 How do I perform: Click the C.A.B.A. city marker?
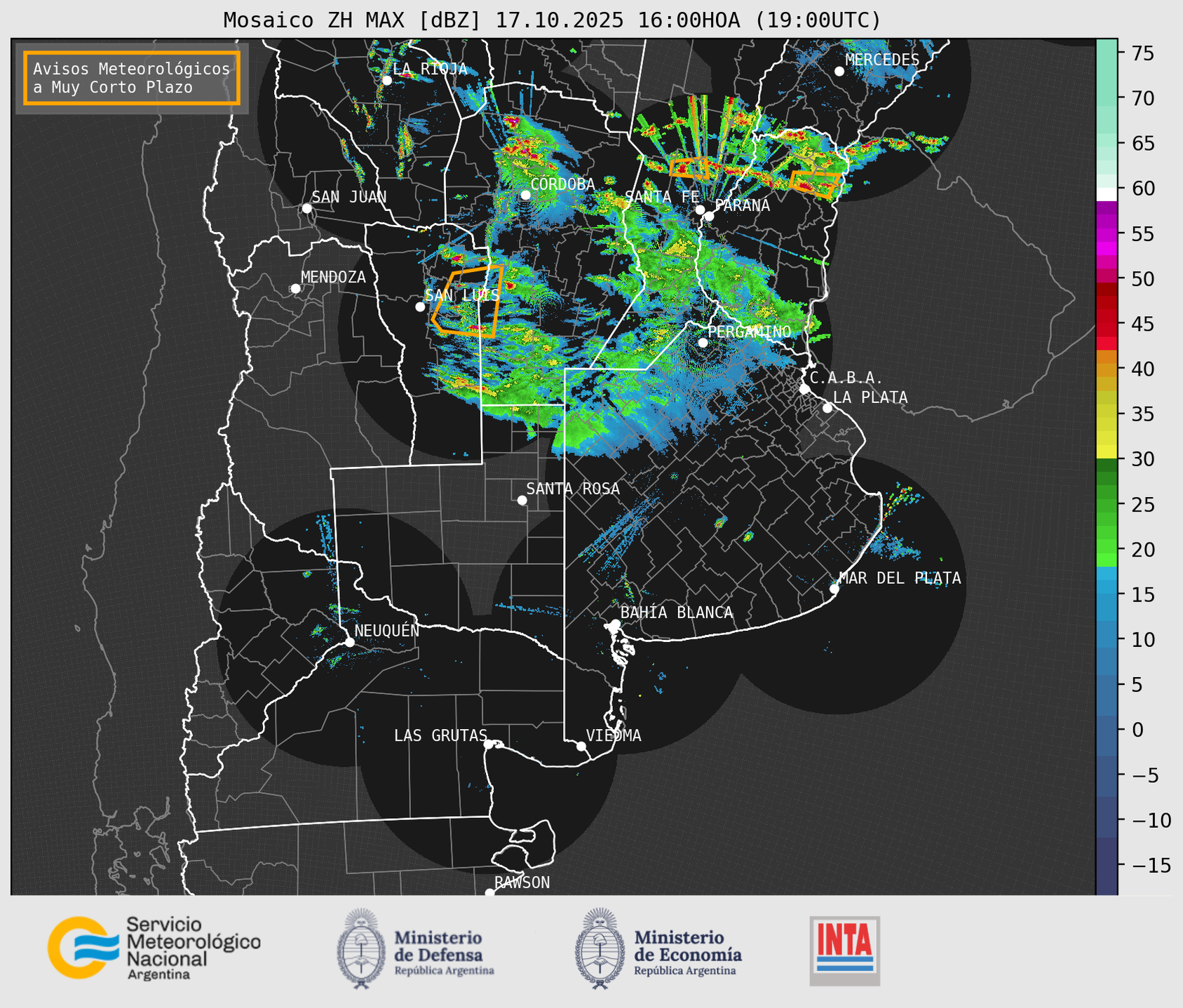(x=804, y=388)
